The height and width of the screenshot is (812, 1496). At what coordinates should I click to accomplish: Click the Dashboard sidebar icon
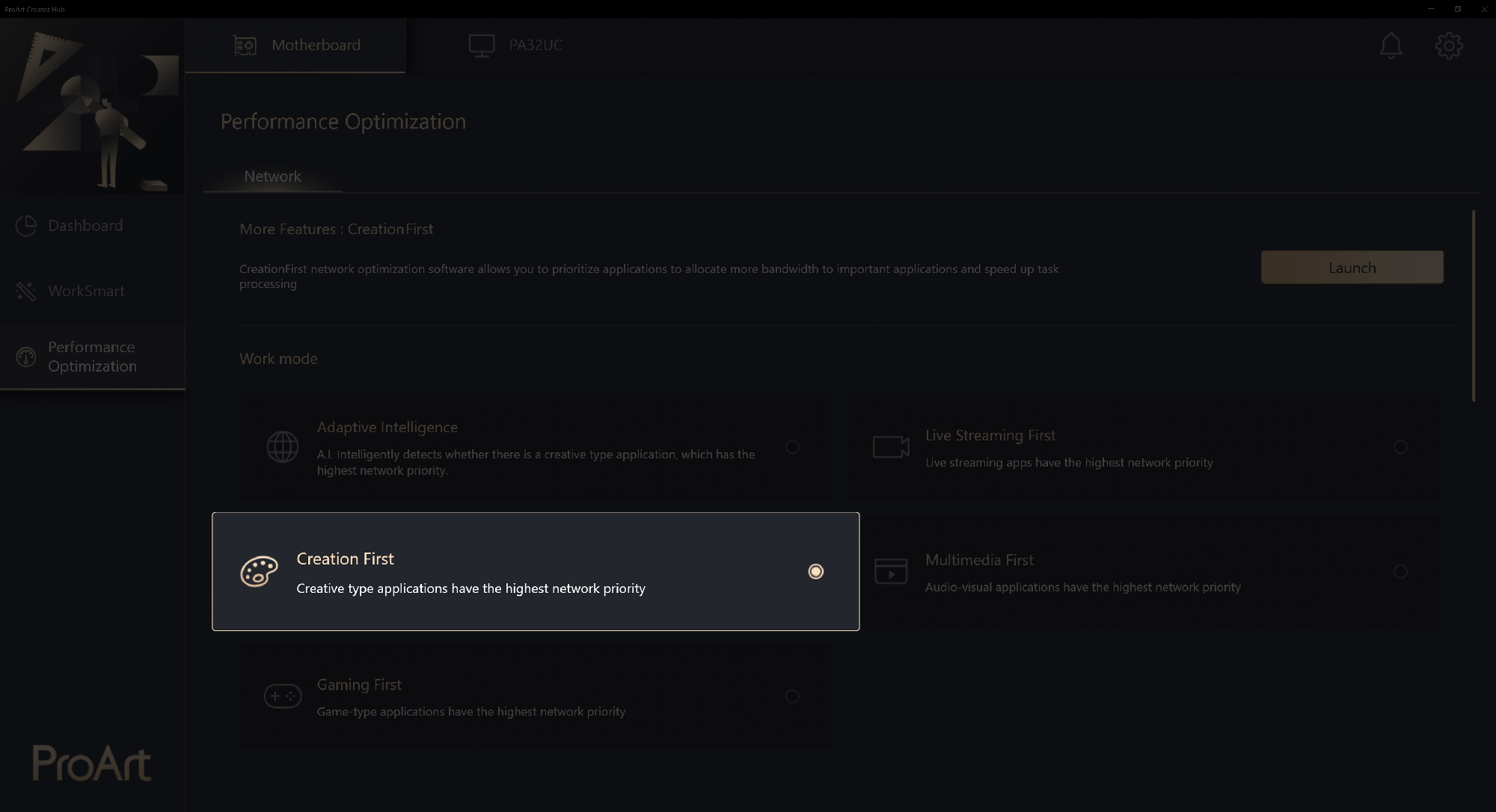[26, 225]
